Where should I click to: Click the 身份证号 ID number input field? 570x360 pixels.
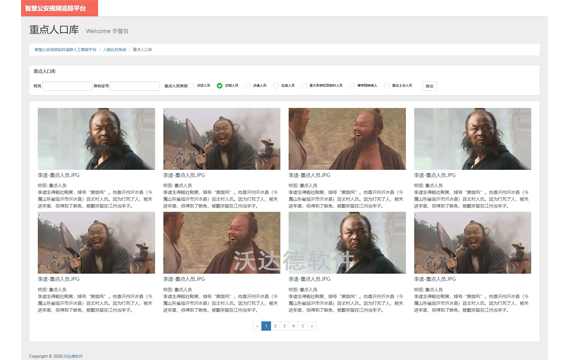click(135, 86)
